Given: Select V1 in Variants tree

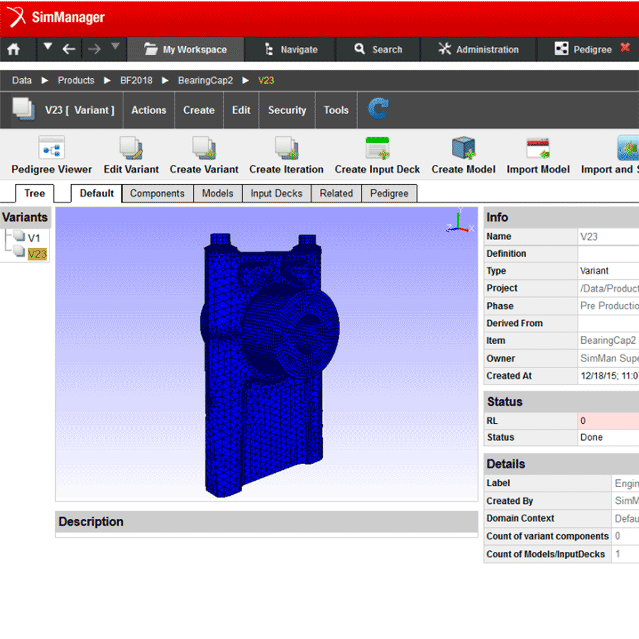Looking at the screenshot, I should coord(33,238).
